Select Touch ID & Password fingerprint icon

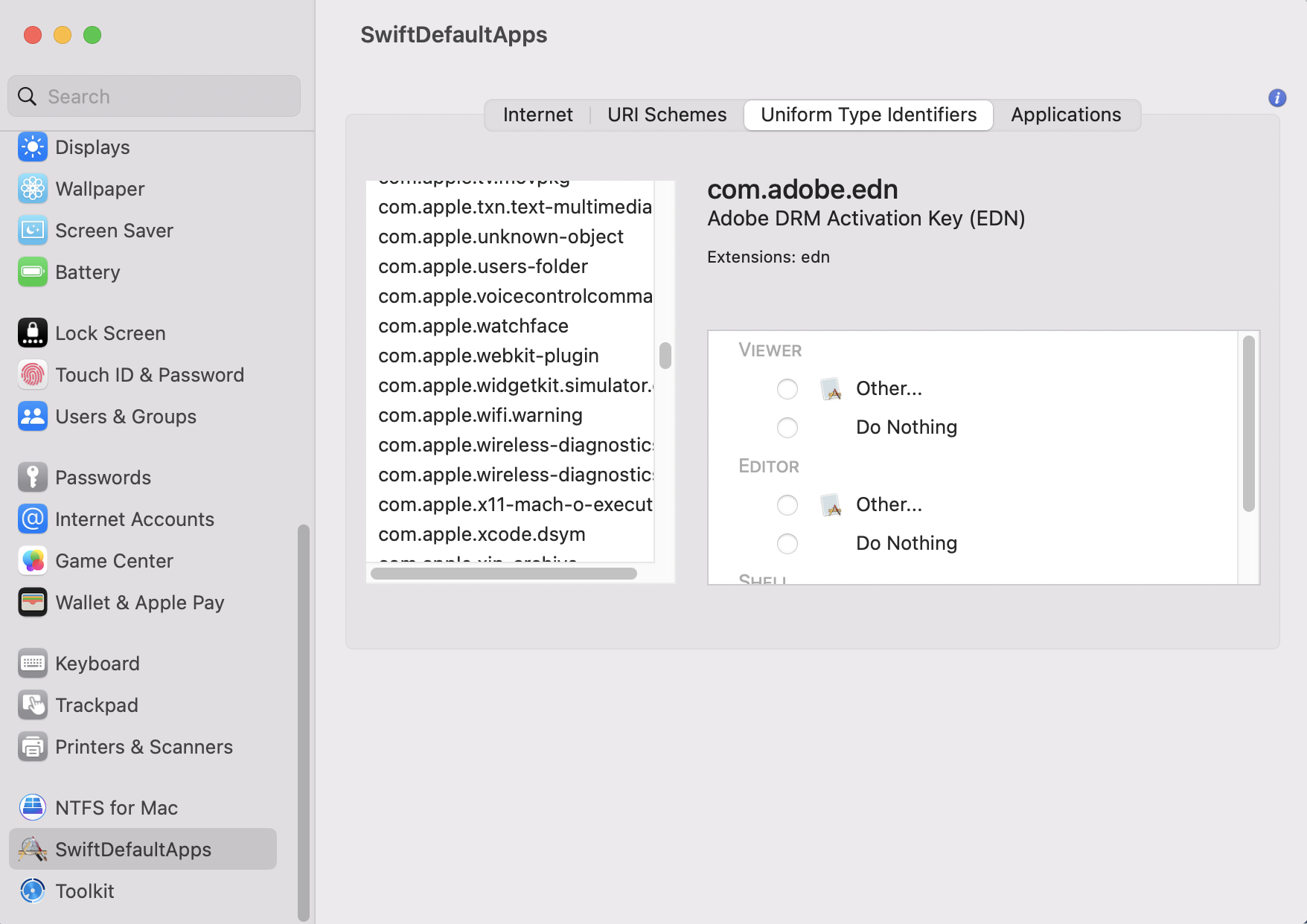[33, 375]
